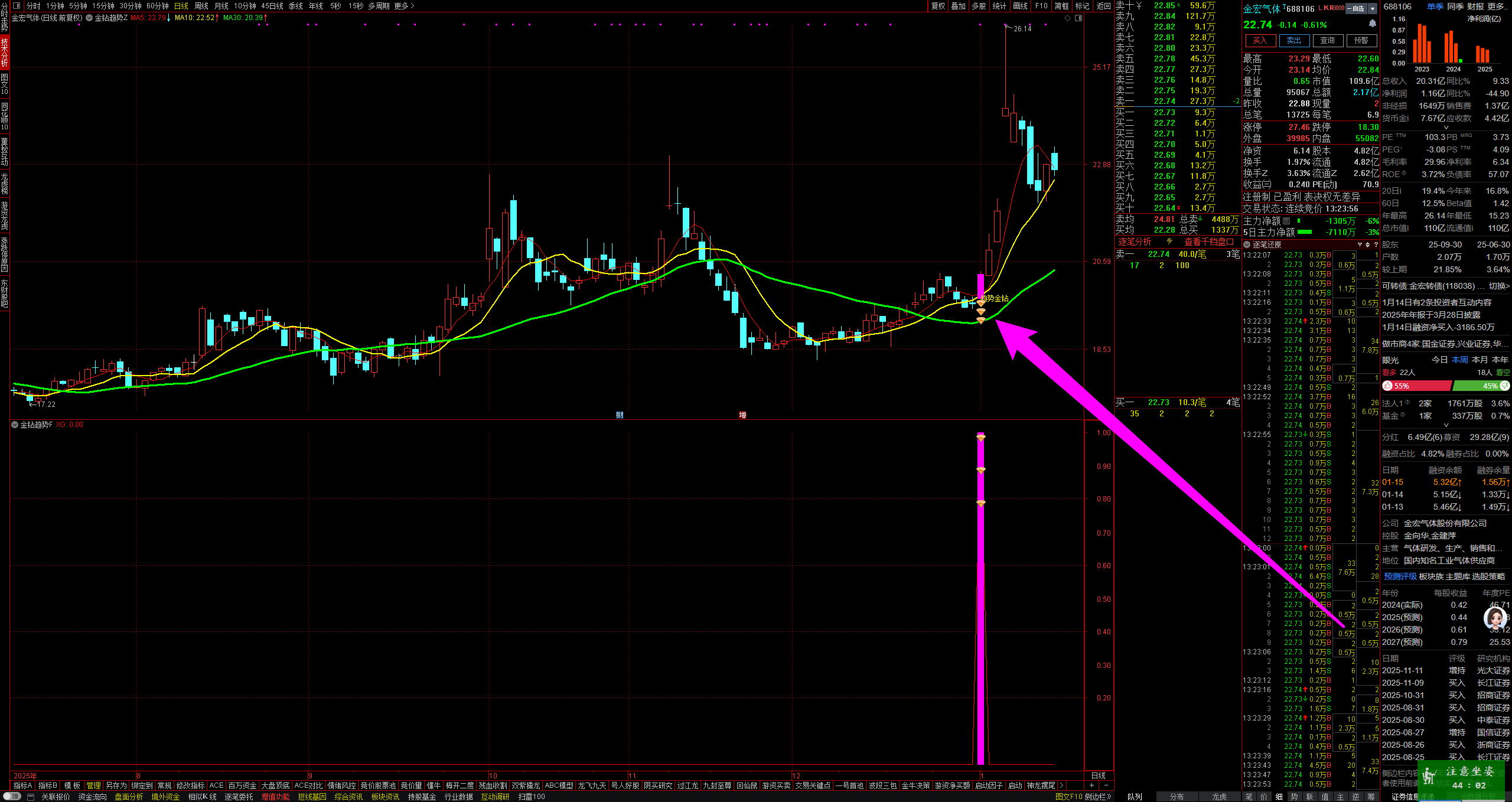Click the red 55% bullish sentiment bar

point(1416,386)
